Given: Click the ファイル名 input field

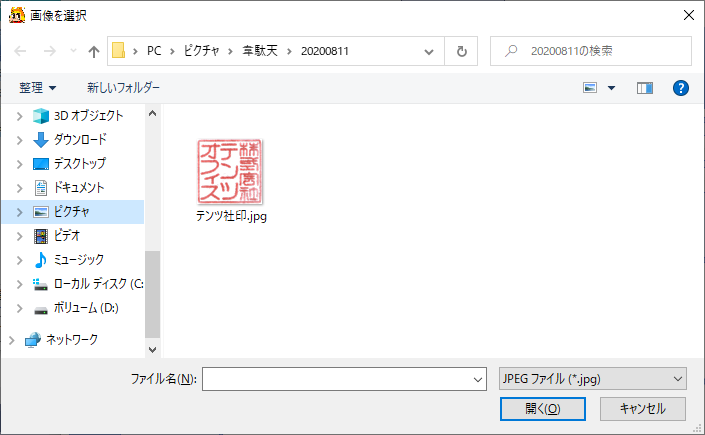Looking at the screenshot, I should 337,379.
